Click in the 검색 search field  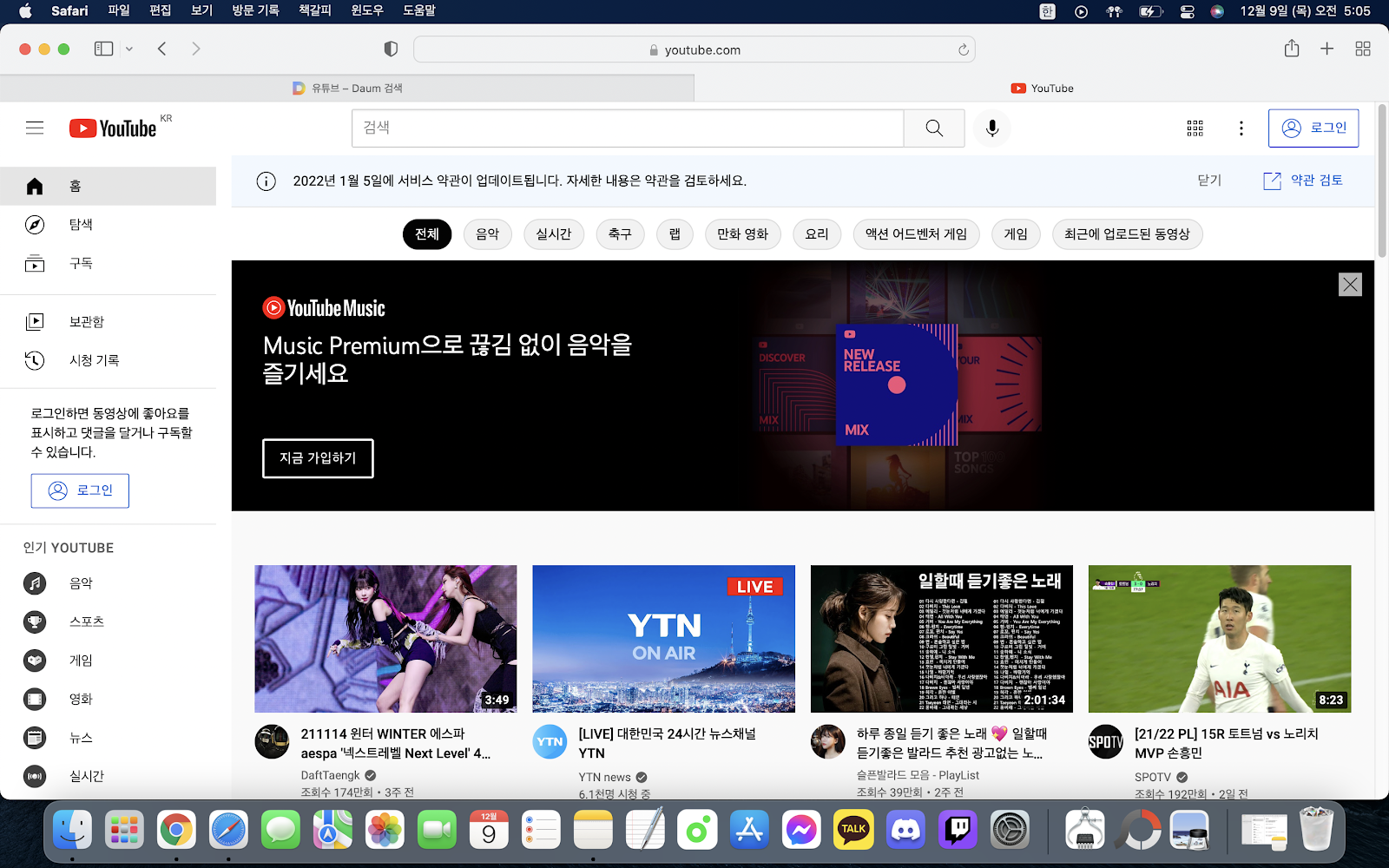point(628,128)
